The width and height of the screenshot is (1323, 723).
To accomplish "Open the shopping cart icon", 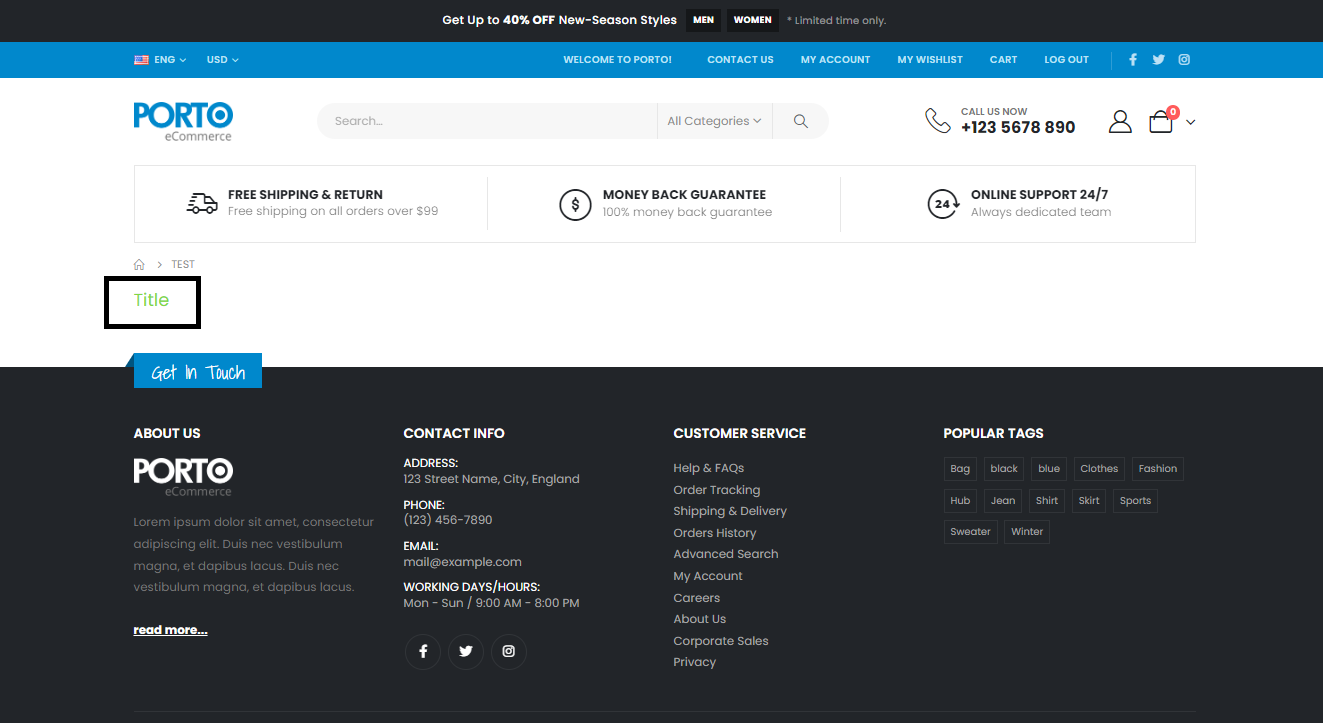I will [1161, 122].
